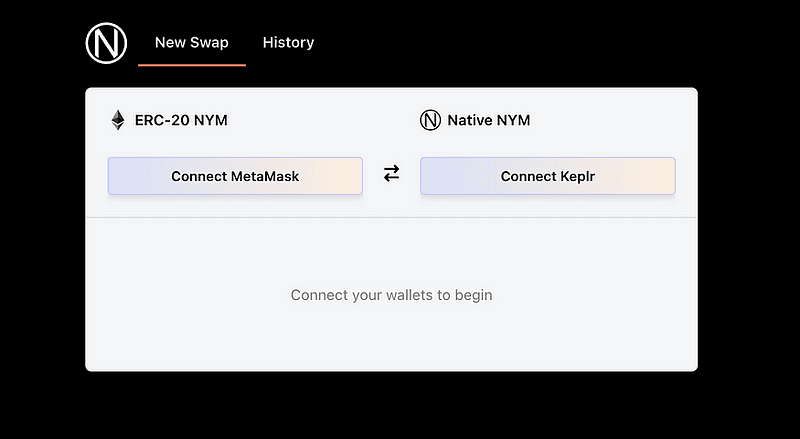Click the word "MetaMask" on the connect button

click(x=265, y=176)
